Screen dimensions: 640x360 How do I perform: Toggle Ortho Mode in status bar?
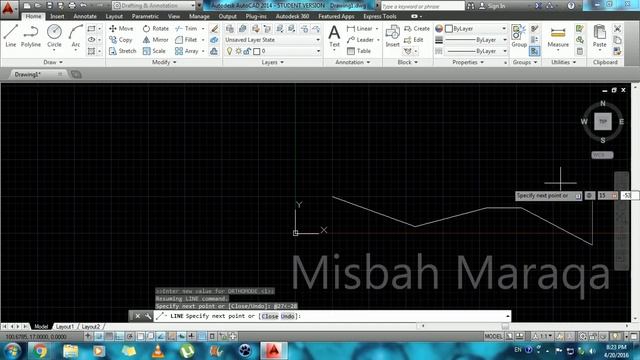tap(119, 336)
